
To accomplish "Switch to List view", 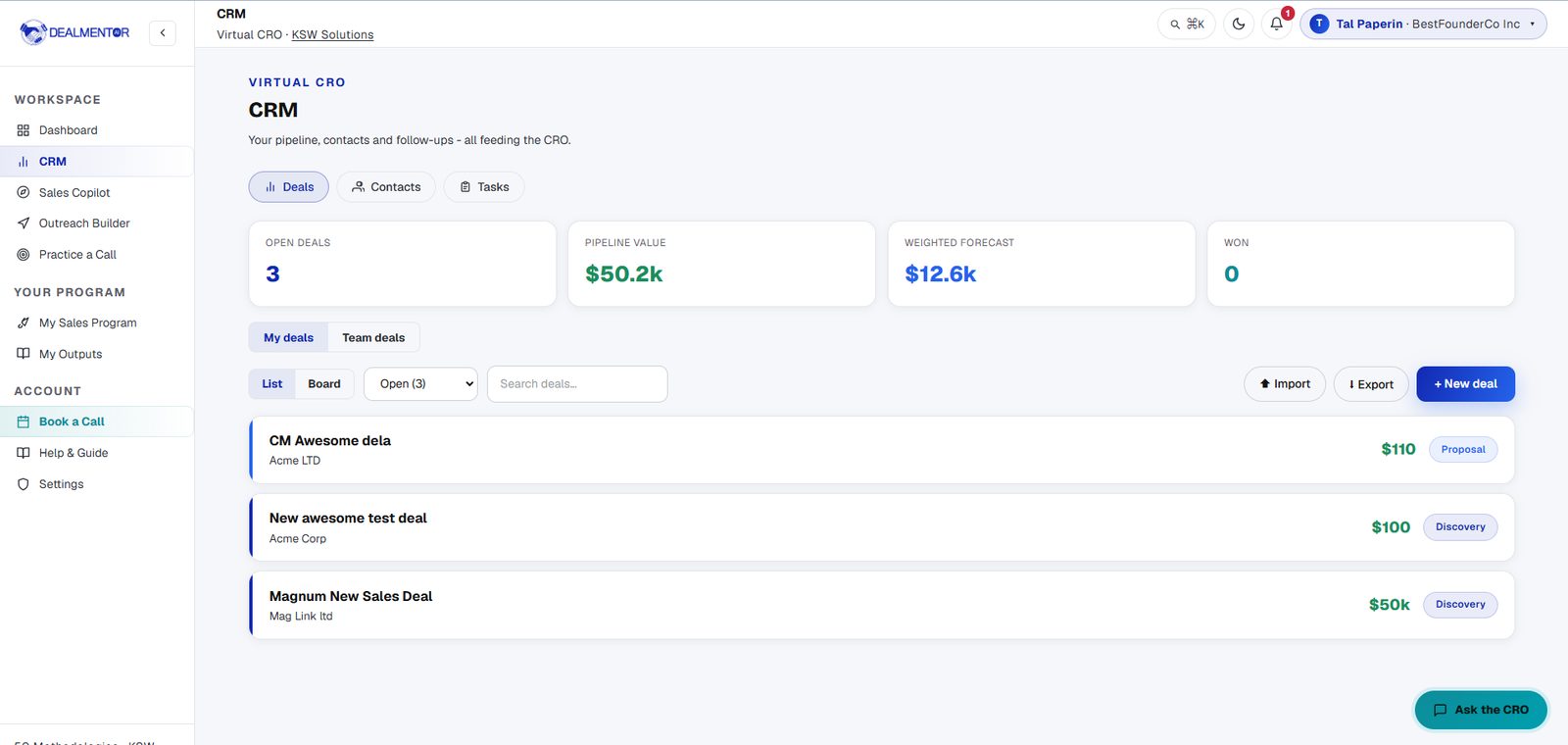I will (271, 384).
